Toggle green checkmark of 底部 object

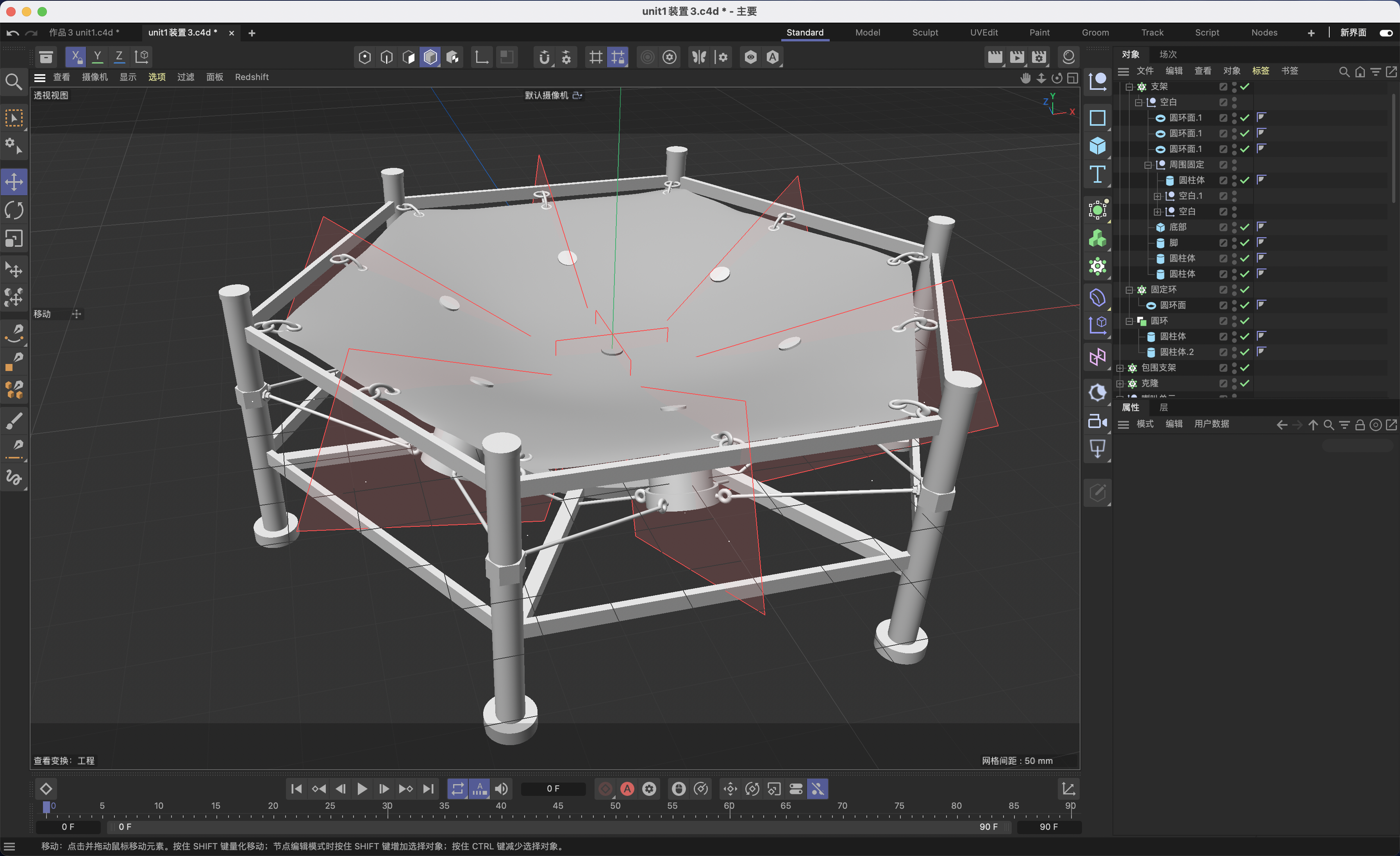point(1245,227)
